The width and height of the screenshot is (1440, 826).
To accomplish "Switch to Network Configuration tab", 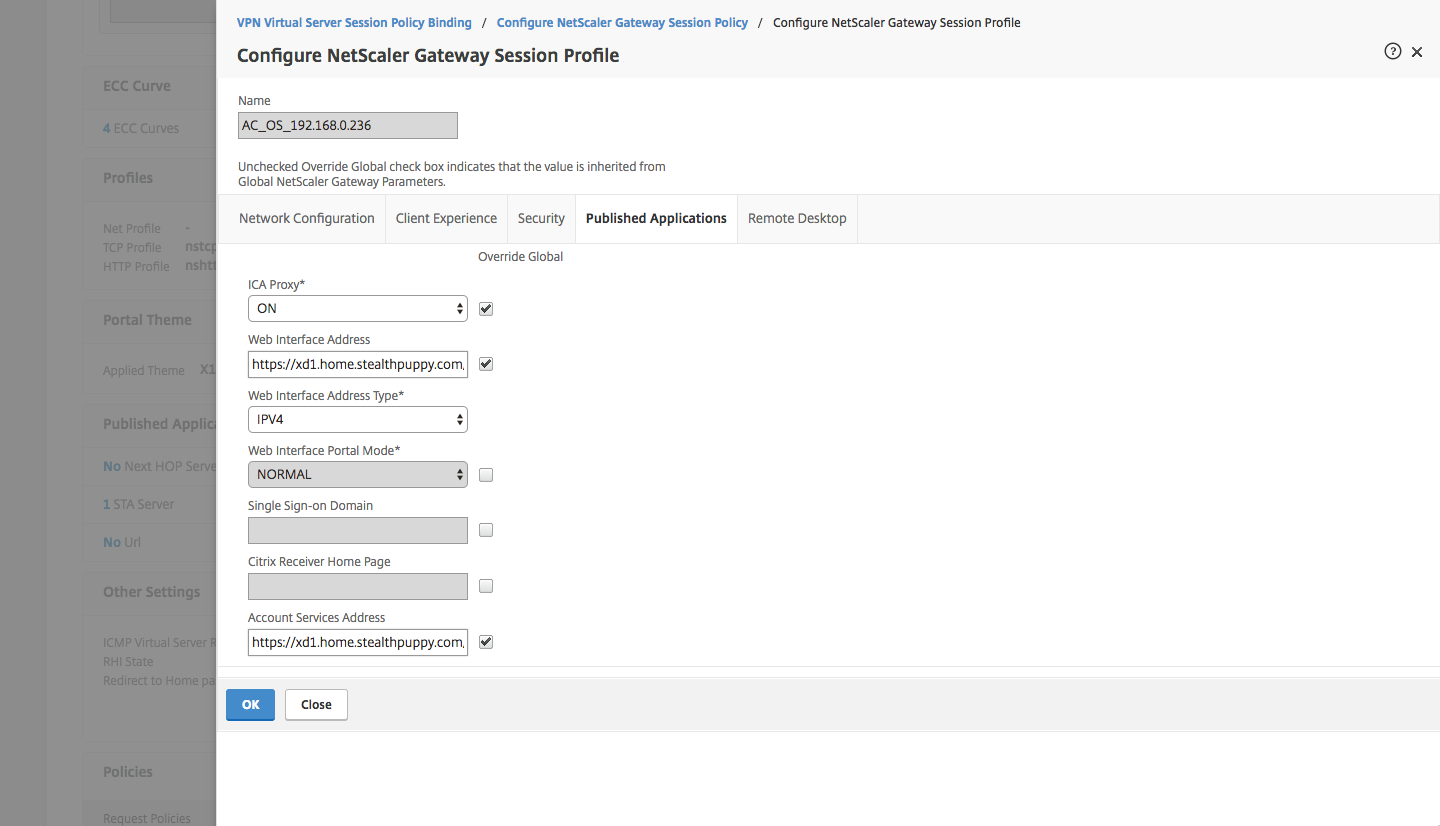I will tap(306, 218).
